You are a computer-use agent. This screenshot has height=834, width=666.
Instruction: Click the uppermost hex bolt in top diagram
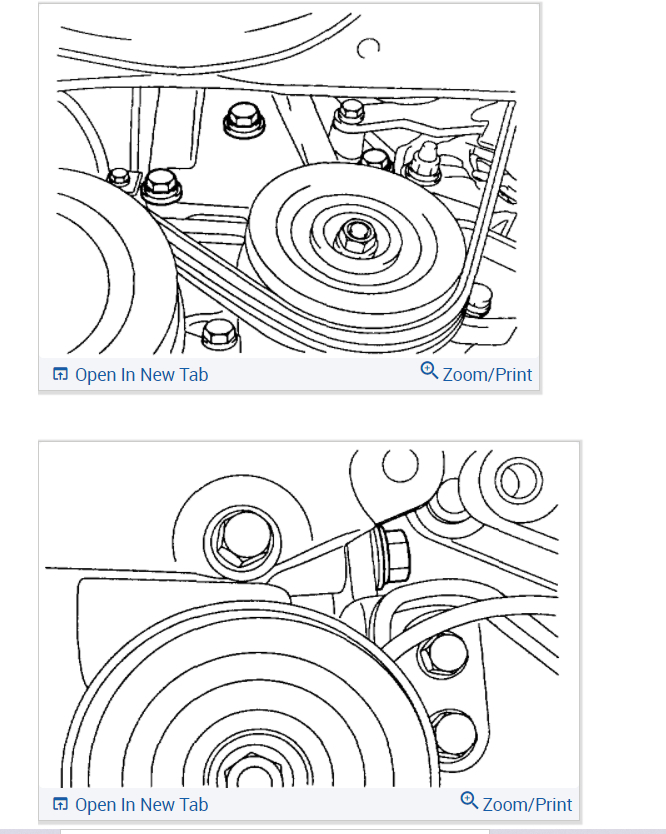pyautogui.click(x=351, y=111)
